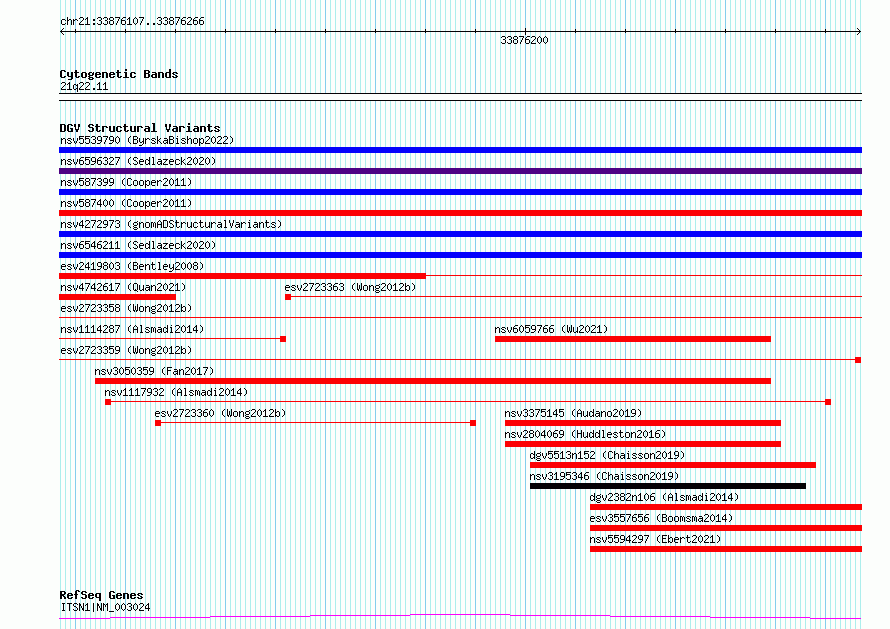The width and height of the screenshot is (890, 629).
Task: Click the red end marker of esv2723359
Action: click(858, 360)
